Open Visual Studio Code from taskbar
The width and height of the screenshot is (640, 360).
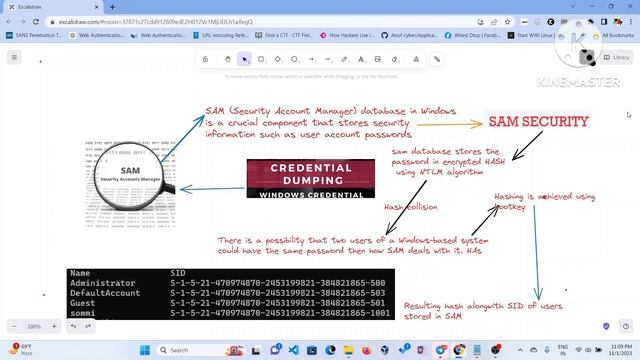click(293, 350)
